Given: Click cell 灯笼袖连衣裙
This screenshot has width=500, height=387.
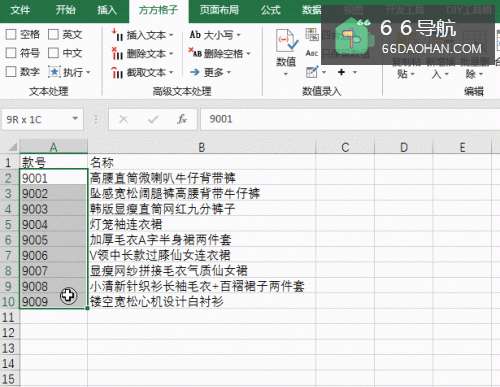Looking at the screenshot, I should click(201, 224).
